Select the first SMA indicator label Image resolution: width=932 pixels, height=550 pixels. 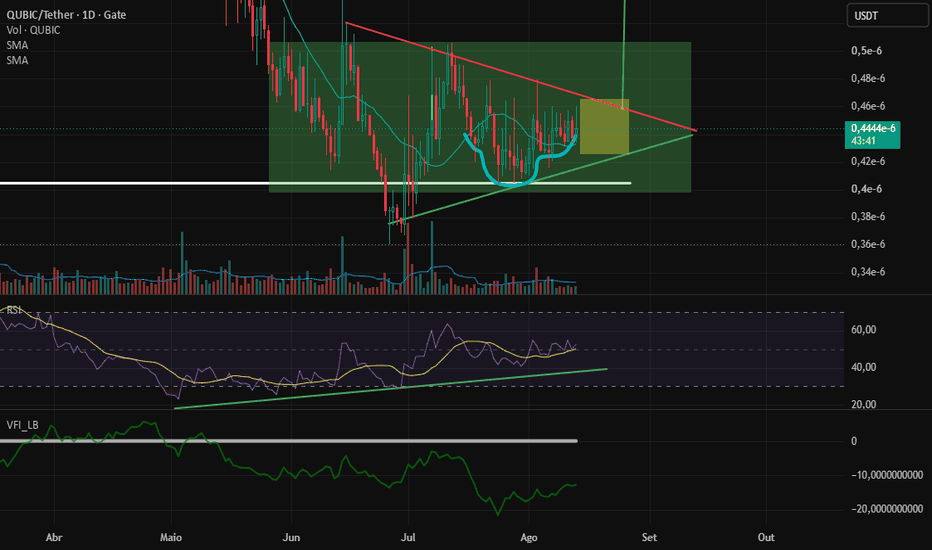coord(17,45)
